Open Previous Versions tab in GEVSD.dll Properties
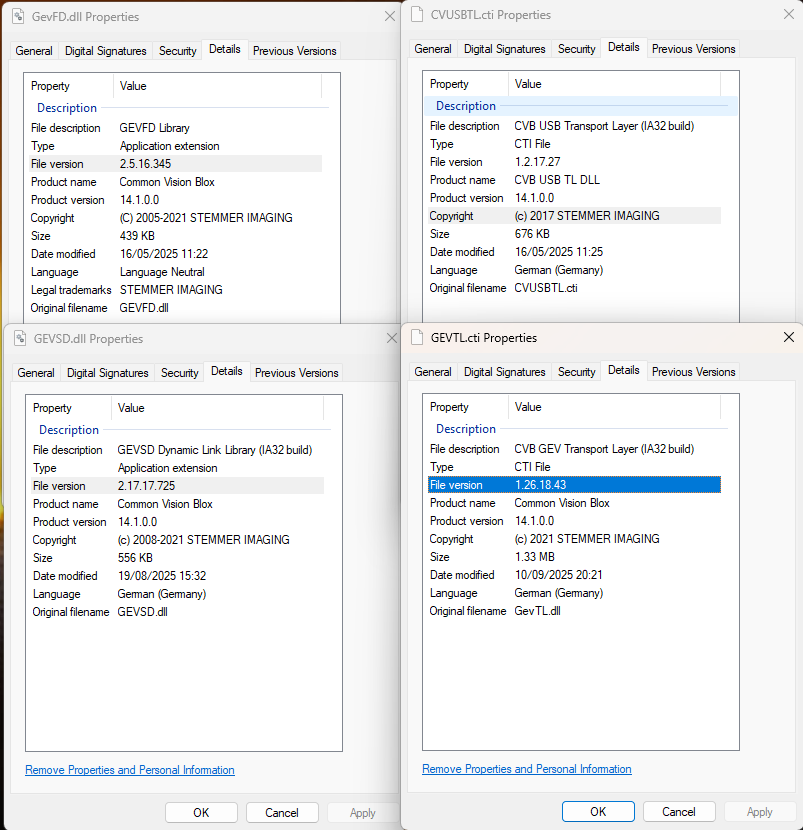Viewport: 803px width, 830px height. (x=296, y=373)
